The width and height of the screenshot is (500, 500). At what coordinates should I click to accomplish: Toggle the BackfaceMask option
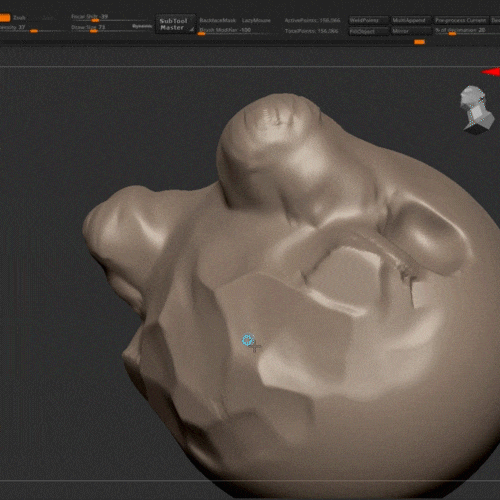point(218,20)
